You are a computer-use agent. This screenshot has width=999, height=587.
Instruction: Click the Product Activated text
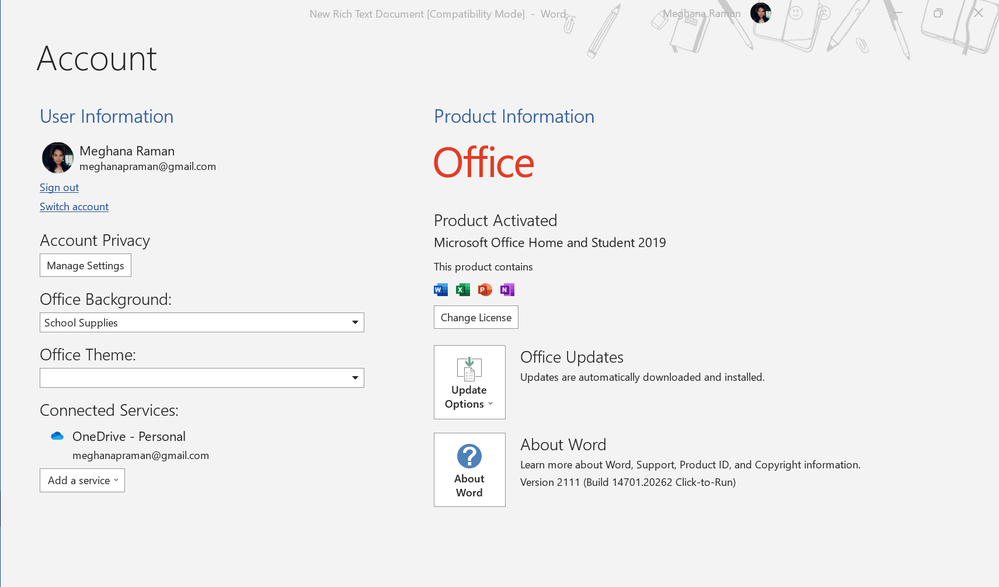click(496, 221)
